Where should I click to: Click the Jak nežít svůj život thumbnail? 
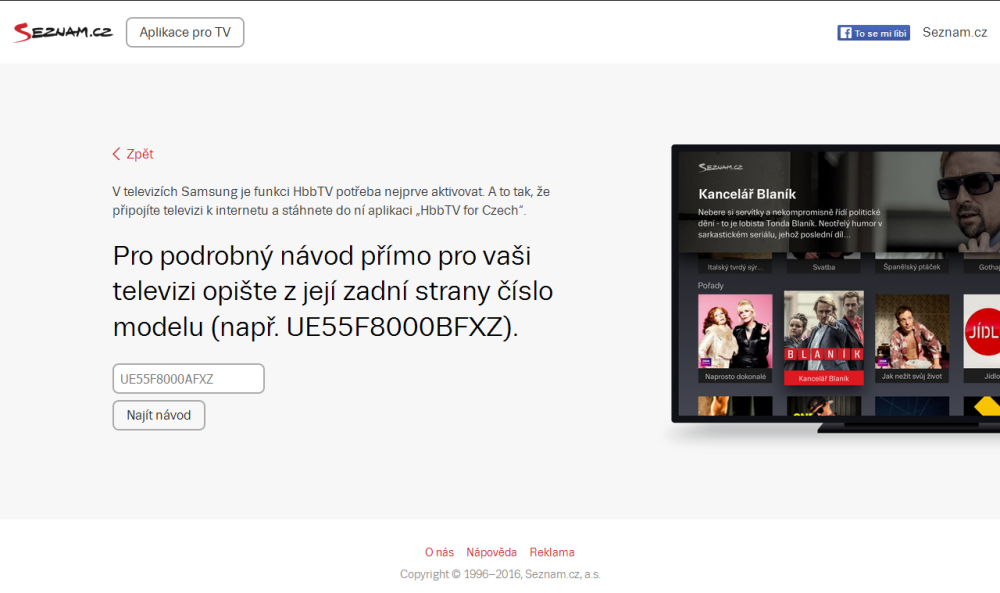tap(911, 338)
